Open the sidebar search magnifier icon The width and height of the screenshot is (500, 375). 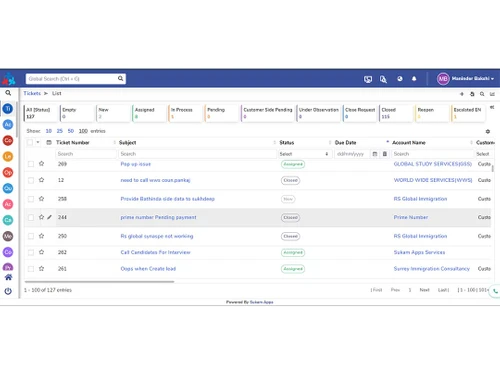(x=8, y=93)
